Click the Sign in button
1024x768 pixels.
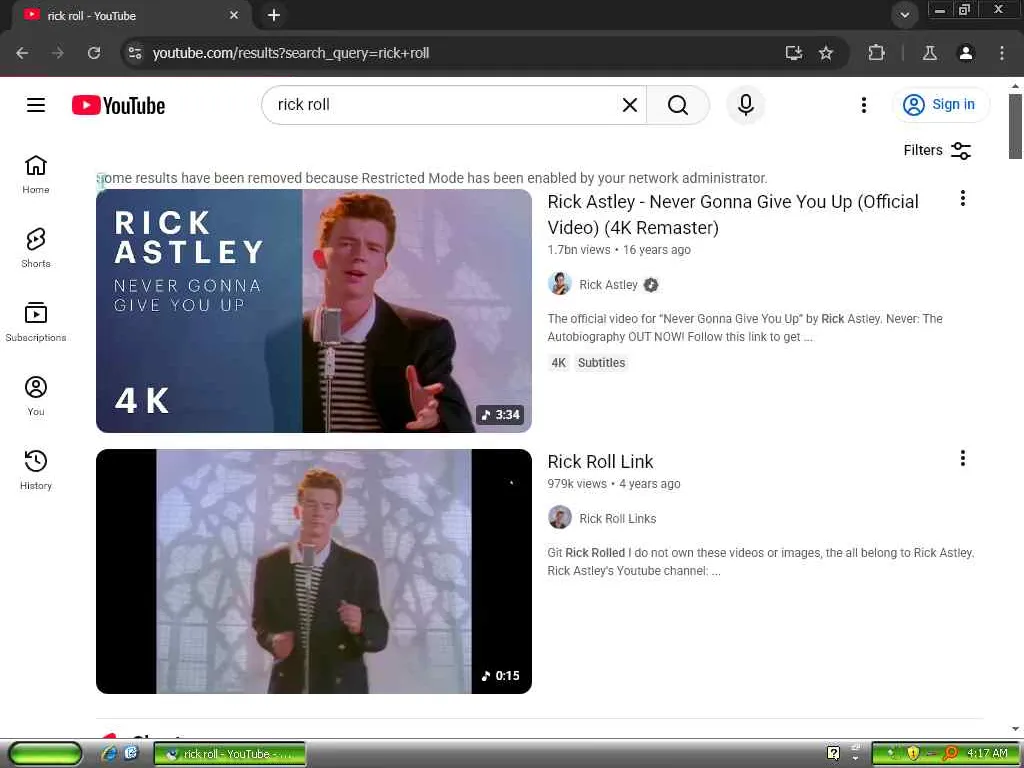(941, 104)
